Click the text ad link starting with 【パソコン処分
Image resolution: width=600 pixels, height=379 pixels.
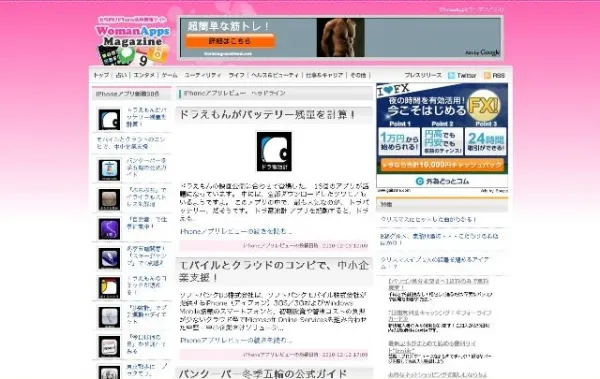[439, 284]
